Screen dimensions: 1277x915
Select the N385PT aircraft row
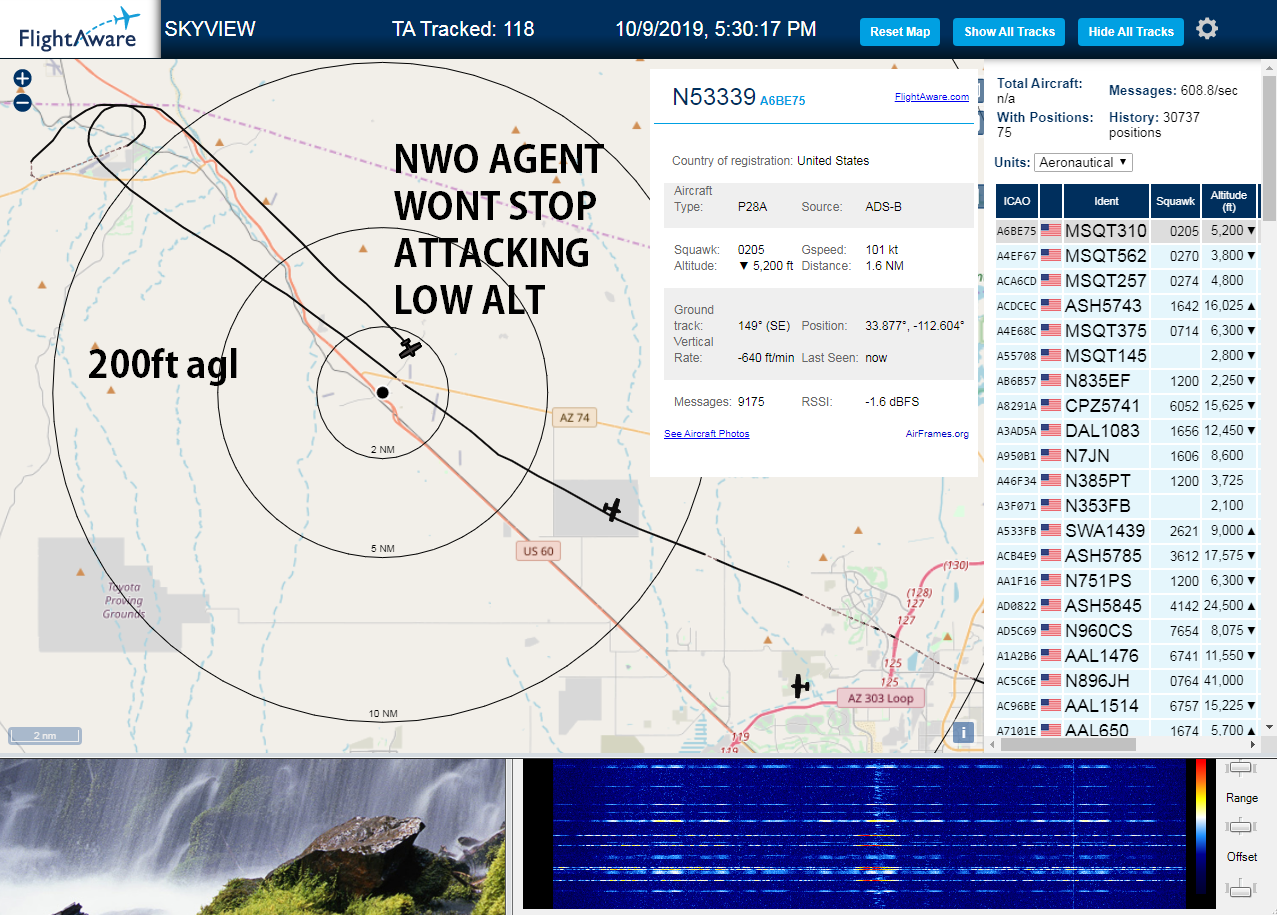(1126, 481)
